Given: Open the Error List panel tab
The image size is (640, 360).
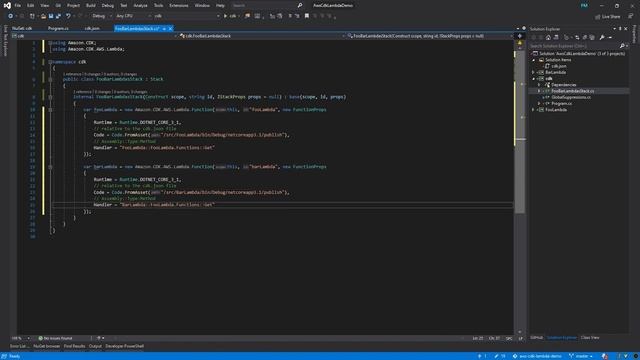Looking at the screenshot, I should pyautogui.click(x=19, y=346).
